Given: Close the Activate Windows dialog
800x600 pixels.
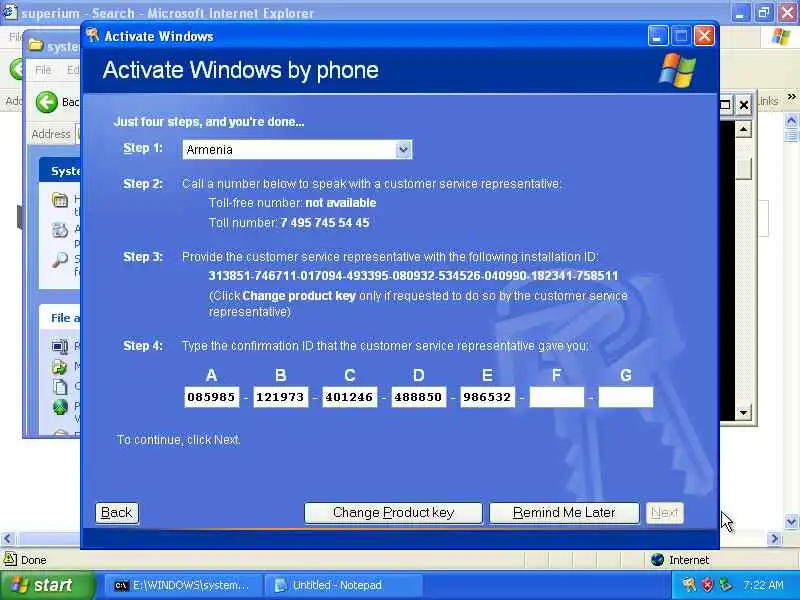Looking at the screenshot, I should (x=704, y=36).
